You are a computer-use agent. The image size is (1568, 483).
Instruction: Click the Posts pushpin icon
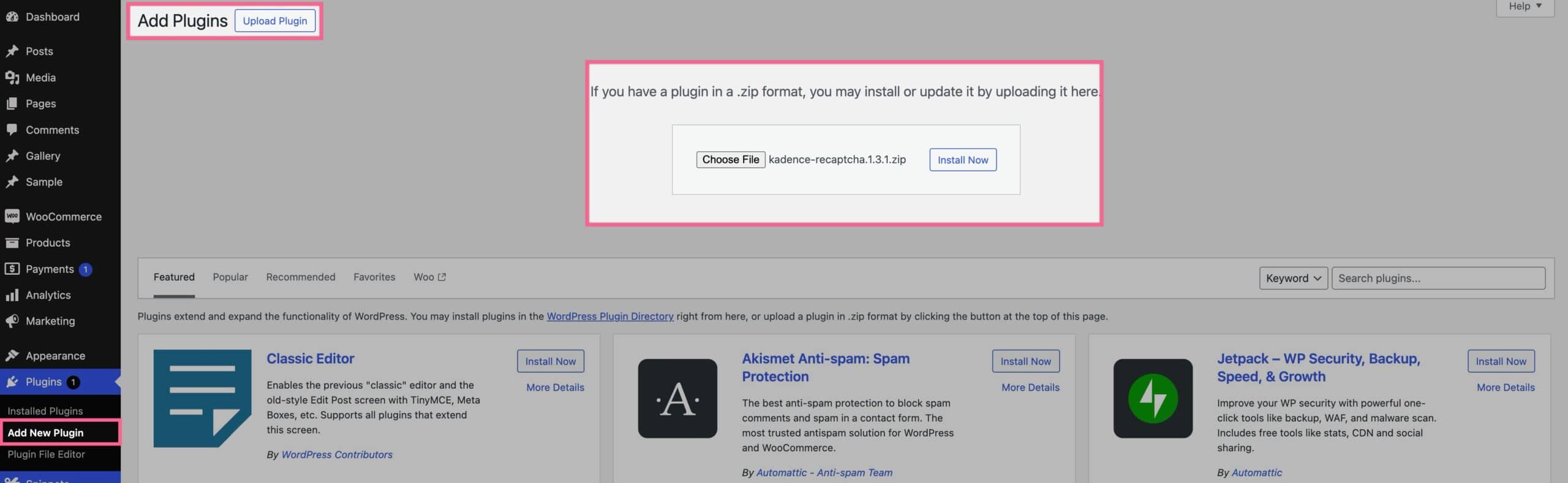click(x=12, y=51)
